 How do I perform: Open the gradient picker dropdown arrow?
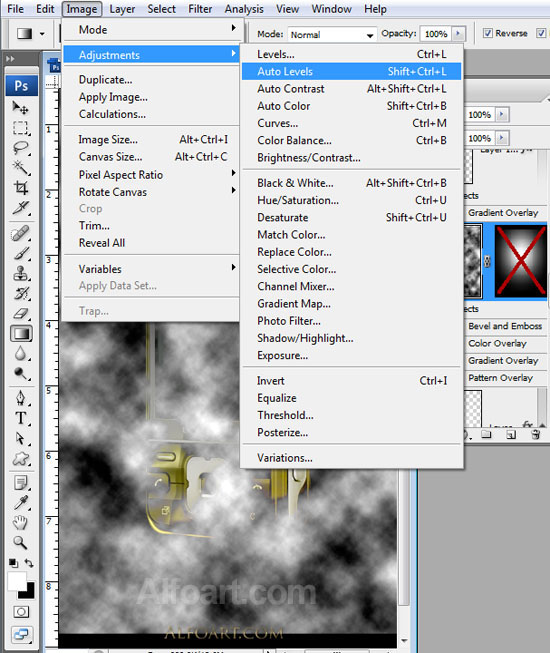click(42, 34)
